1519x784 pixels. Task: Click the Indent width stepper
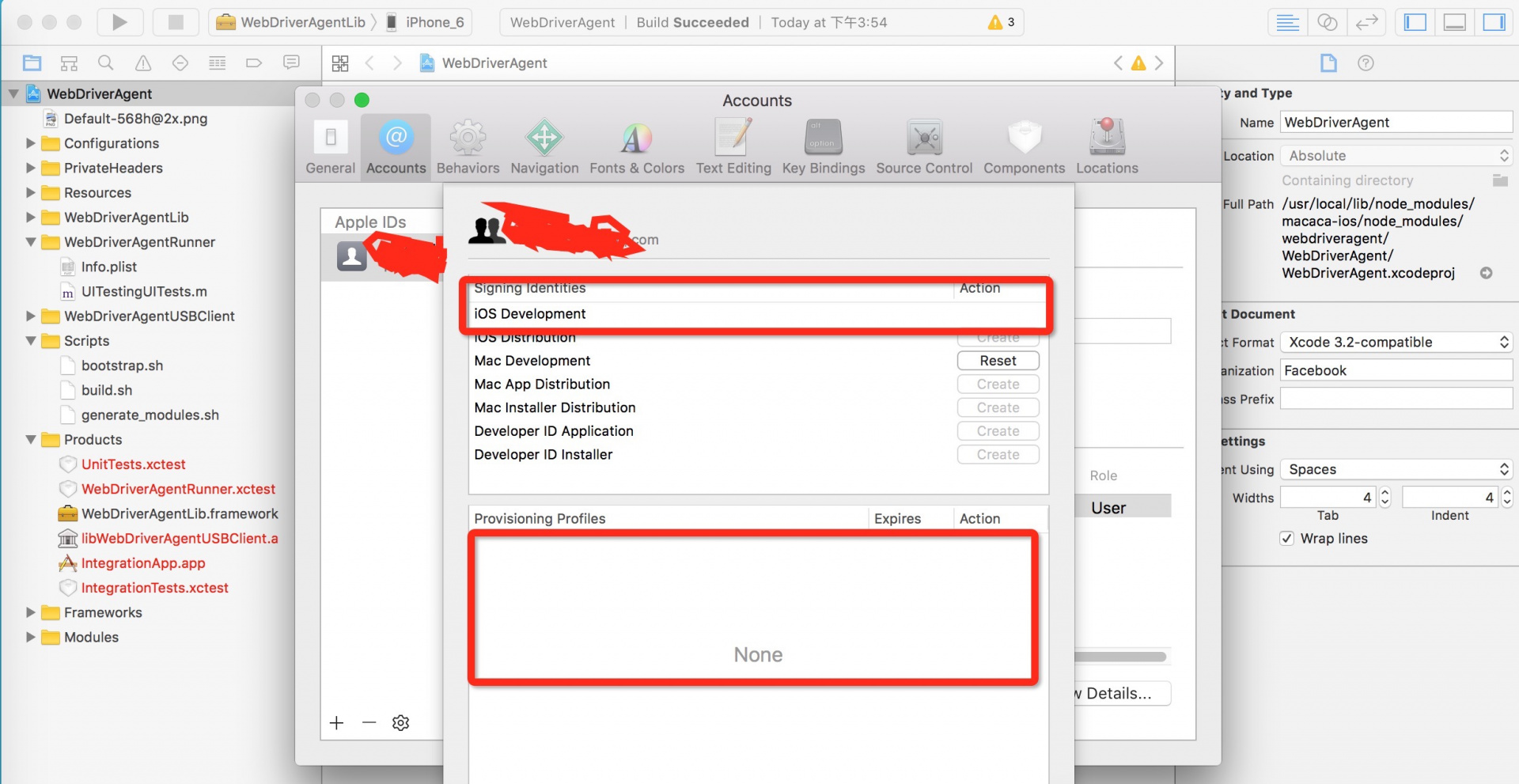point(1506,498)
